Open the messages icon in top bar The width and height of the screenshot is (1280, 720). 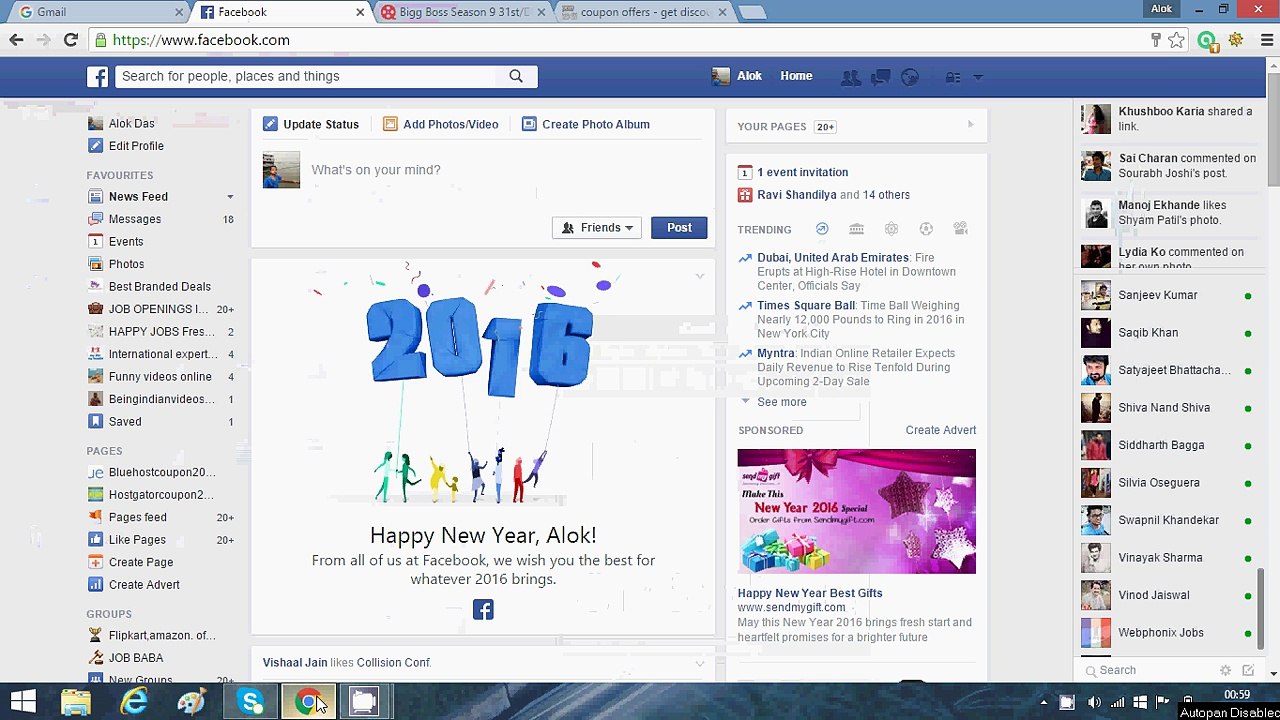[x=880, y=77]
